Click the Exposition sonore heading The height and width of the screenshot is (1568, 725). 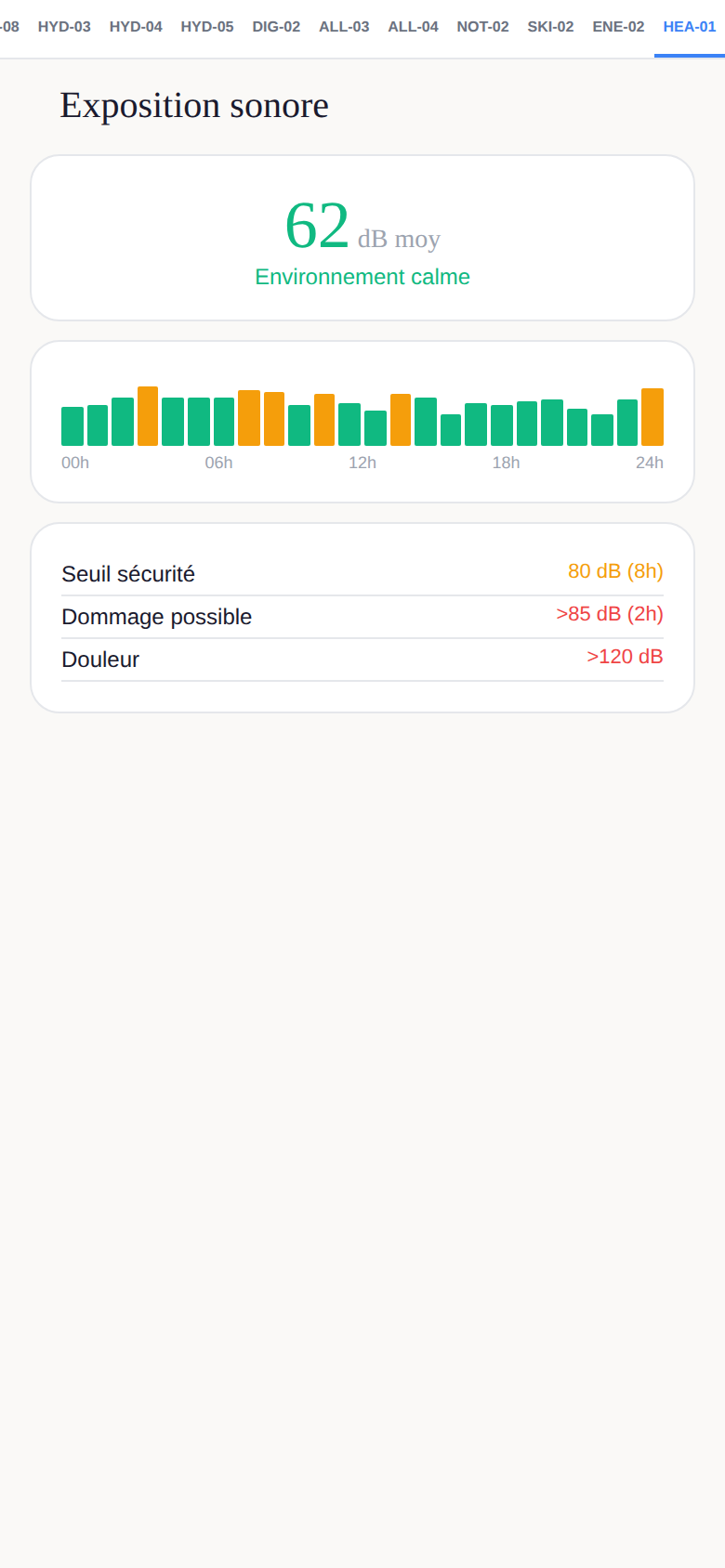click(194, 106)
